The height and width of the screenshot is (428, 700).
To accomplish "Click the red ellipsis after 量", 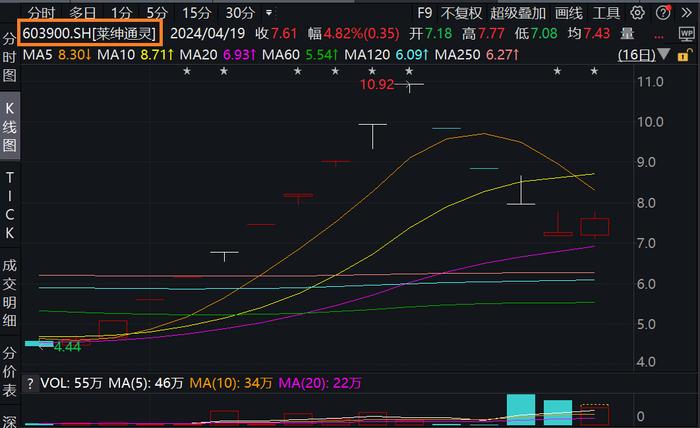I will 658,37.
